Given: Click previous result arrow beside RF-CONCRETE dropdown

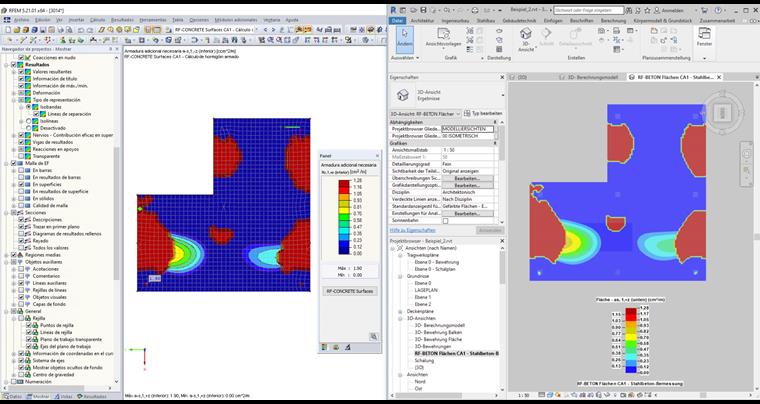Looking at the screenshot, I should 266,30.
